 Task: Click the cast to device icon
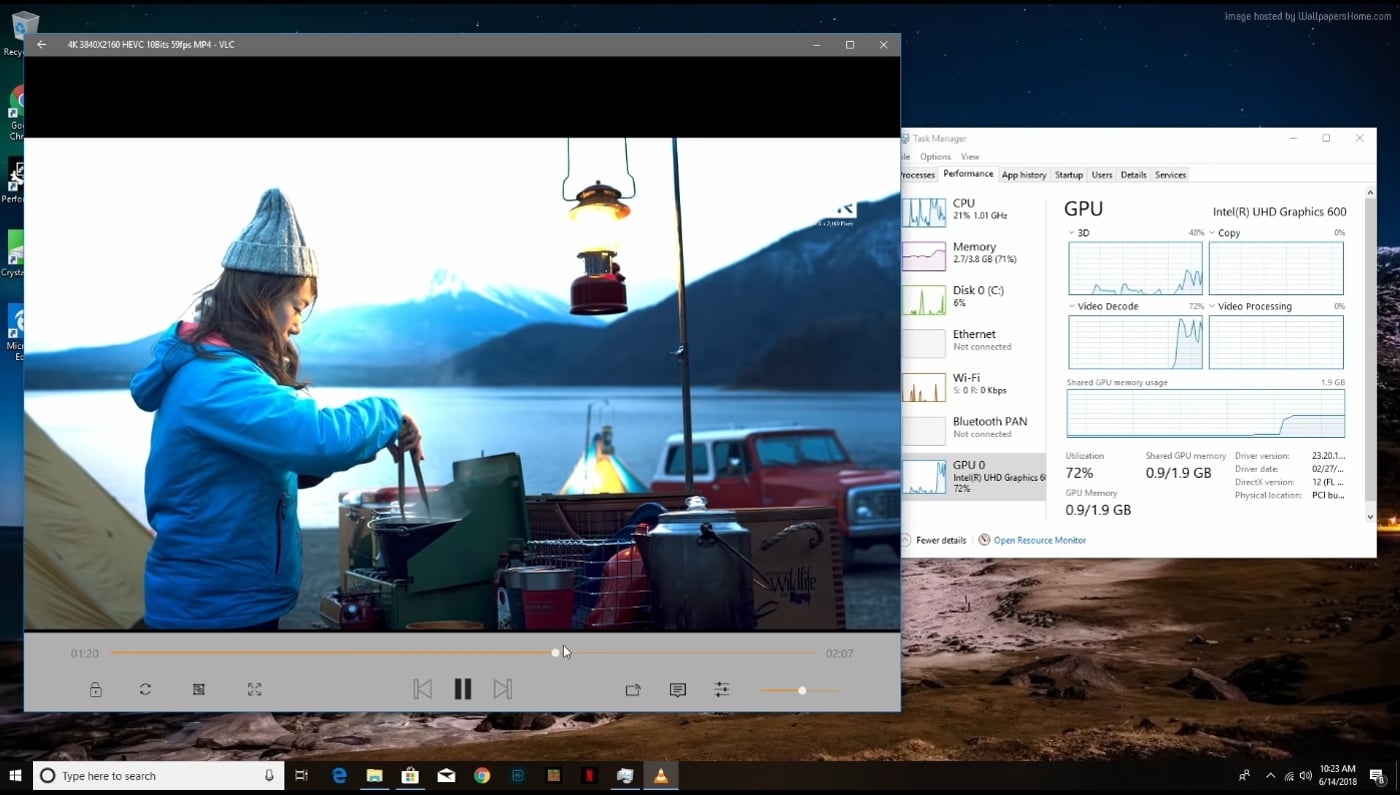point(633,690)
